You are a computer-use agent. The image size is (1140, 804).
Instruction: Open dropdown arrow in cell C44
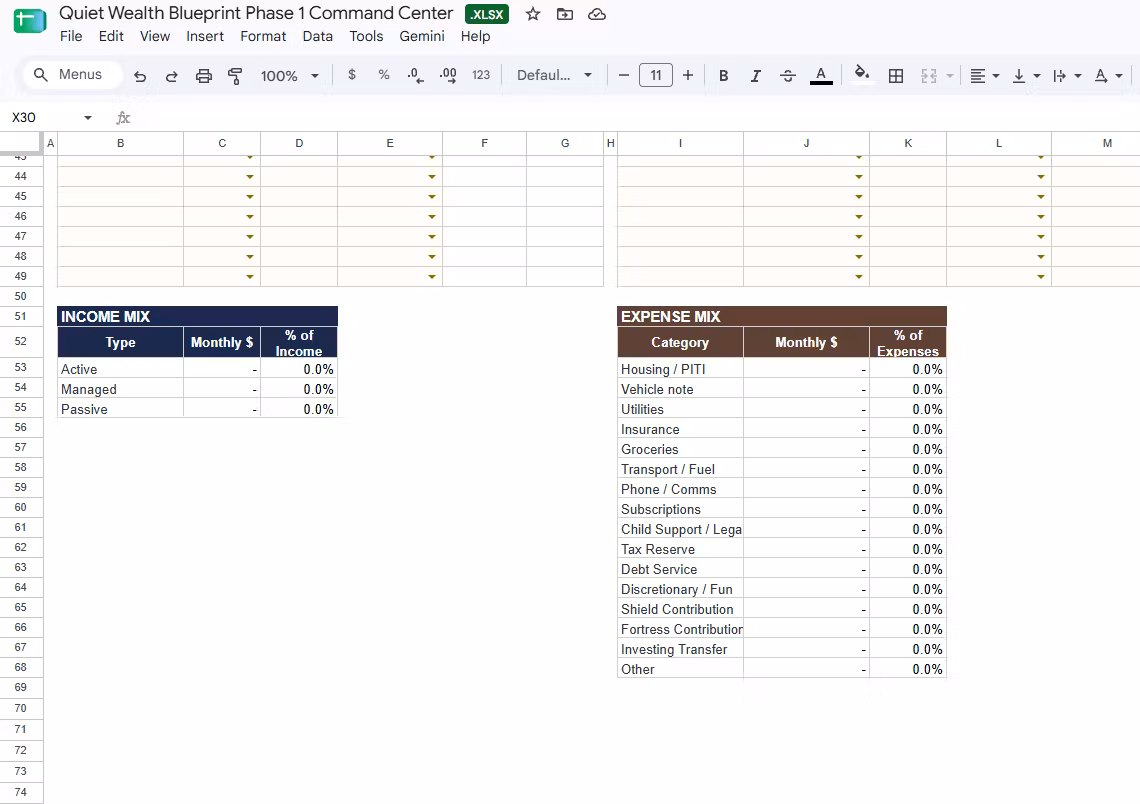[249, 177]
